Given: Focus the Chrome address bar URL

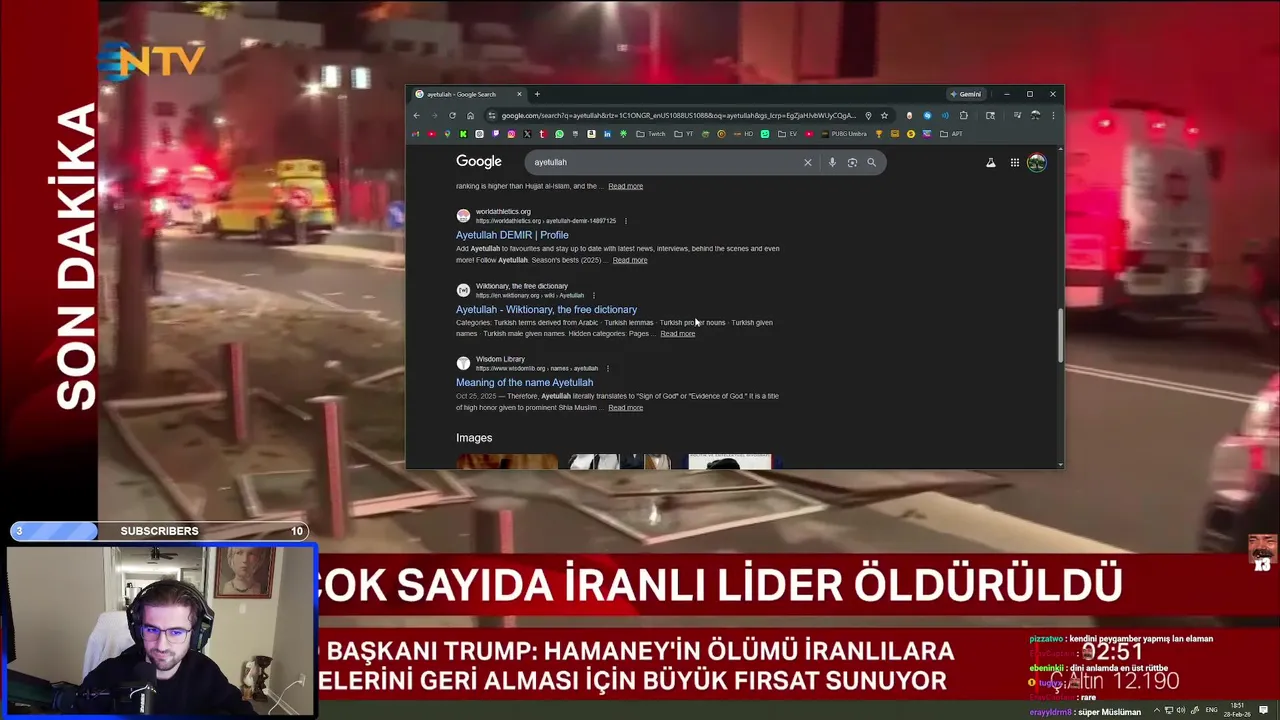Looking at the screenshot, I should pos(678,116).
